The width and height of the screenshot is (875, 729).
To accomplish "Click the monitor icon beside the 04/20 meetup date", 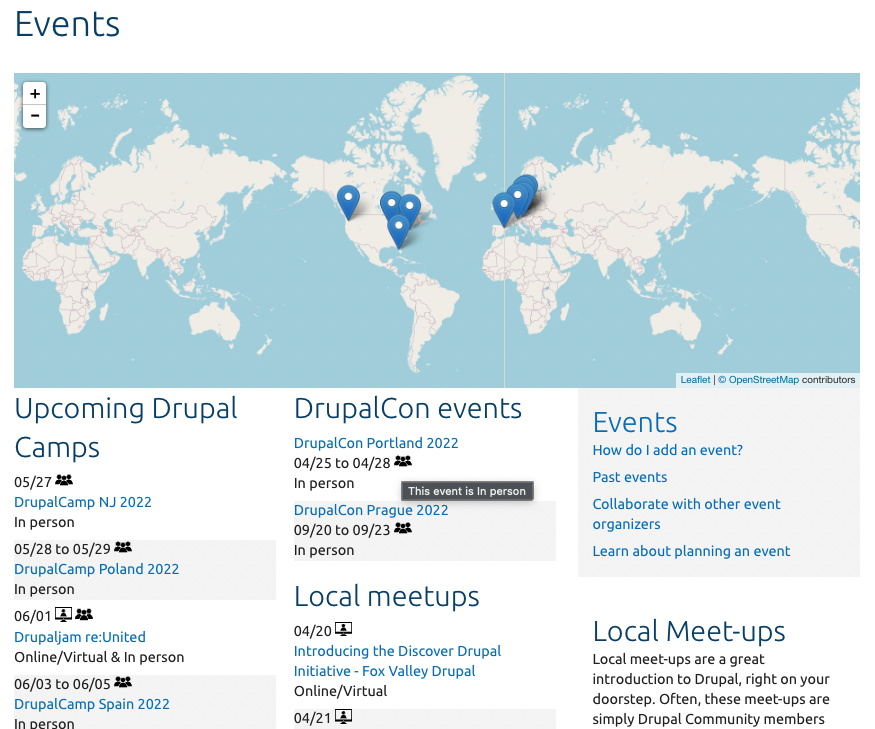I will 343,628.
